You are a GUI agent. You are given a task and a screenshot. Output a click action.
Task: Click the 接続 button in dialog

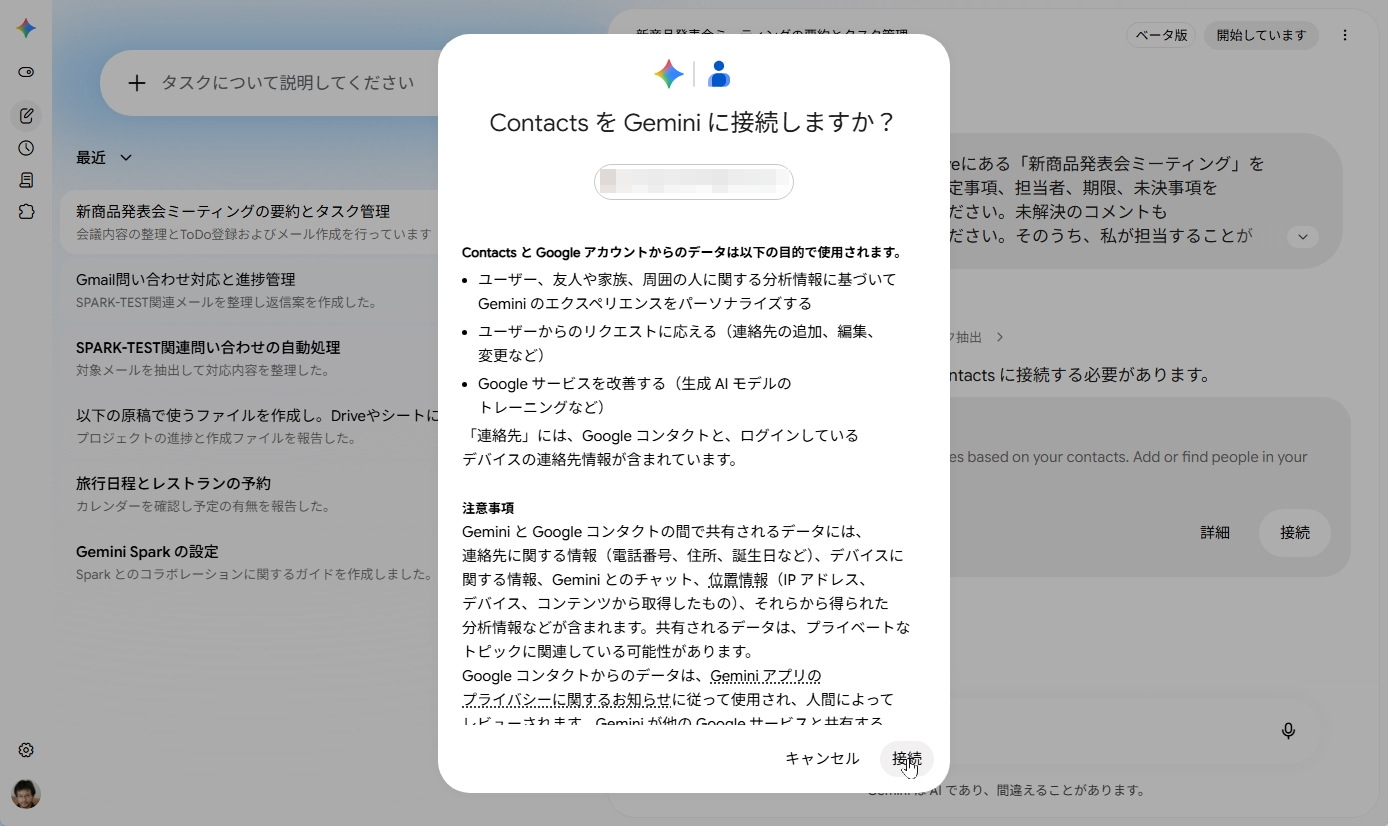(907, 759)
